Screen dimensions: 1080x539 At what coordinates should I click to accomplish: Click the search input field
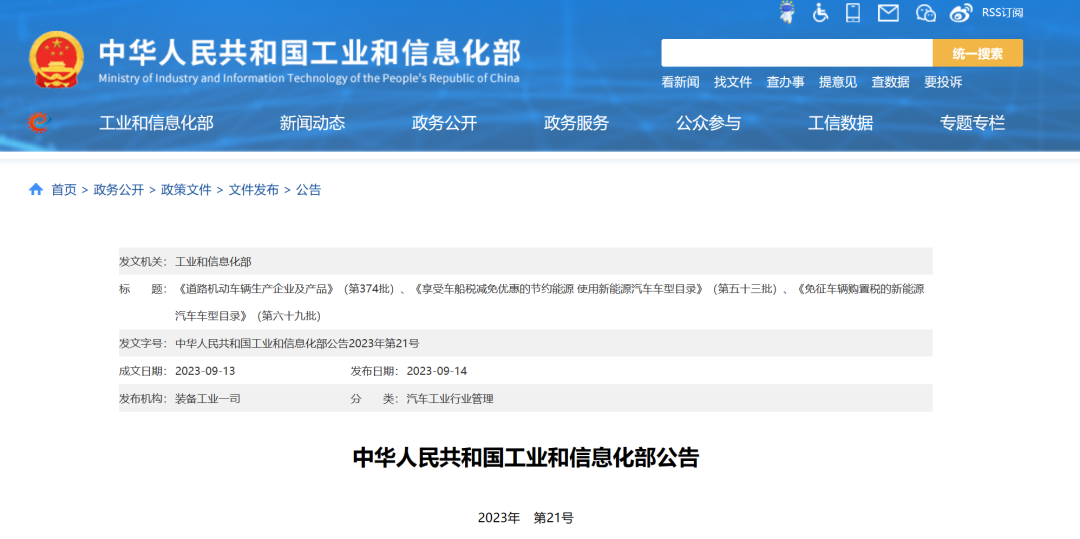pos(796,53)
